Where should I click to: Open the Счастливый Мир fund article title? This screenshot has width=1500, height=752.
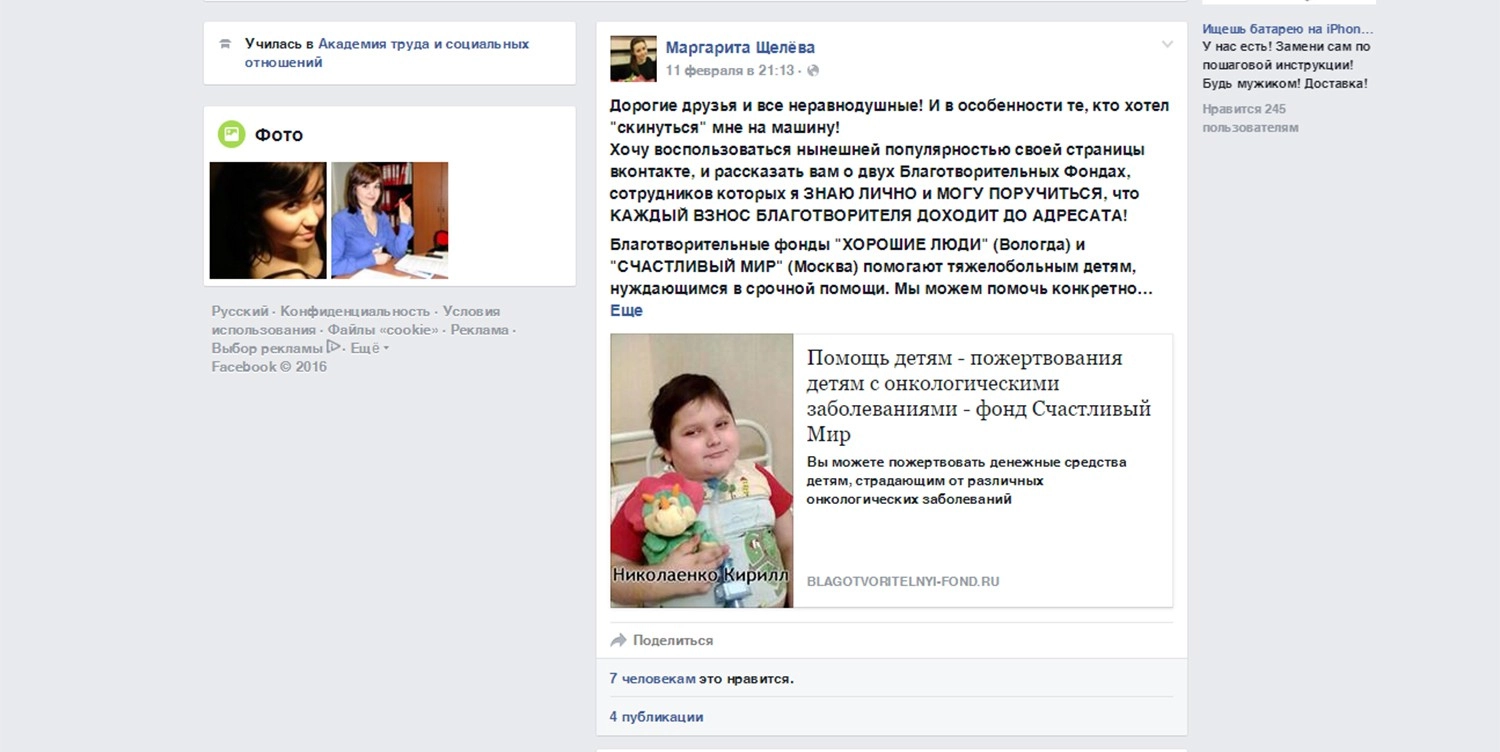979,396
